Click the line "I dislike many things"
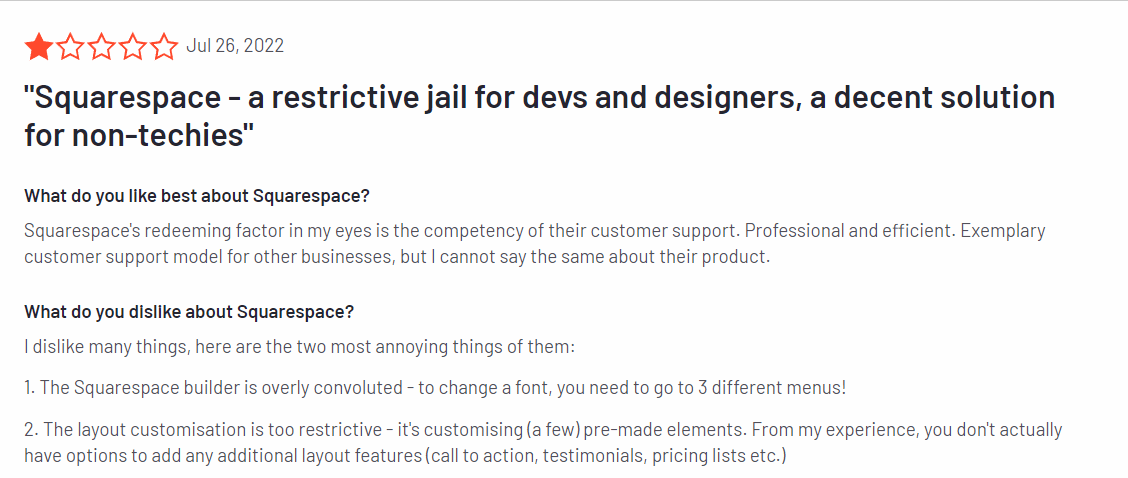Image resolution: width=1128 pixels, height=478 pixels. coord(300,347)
